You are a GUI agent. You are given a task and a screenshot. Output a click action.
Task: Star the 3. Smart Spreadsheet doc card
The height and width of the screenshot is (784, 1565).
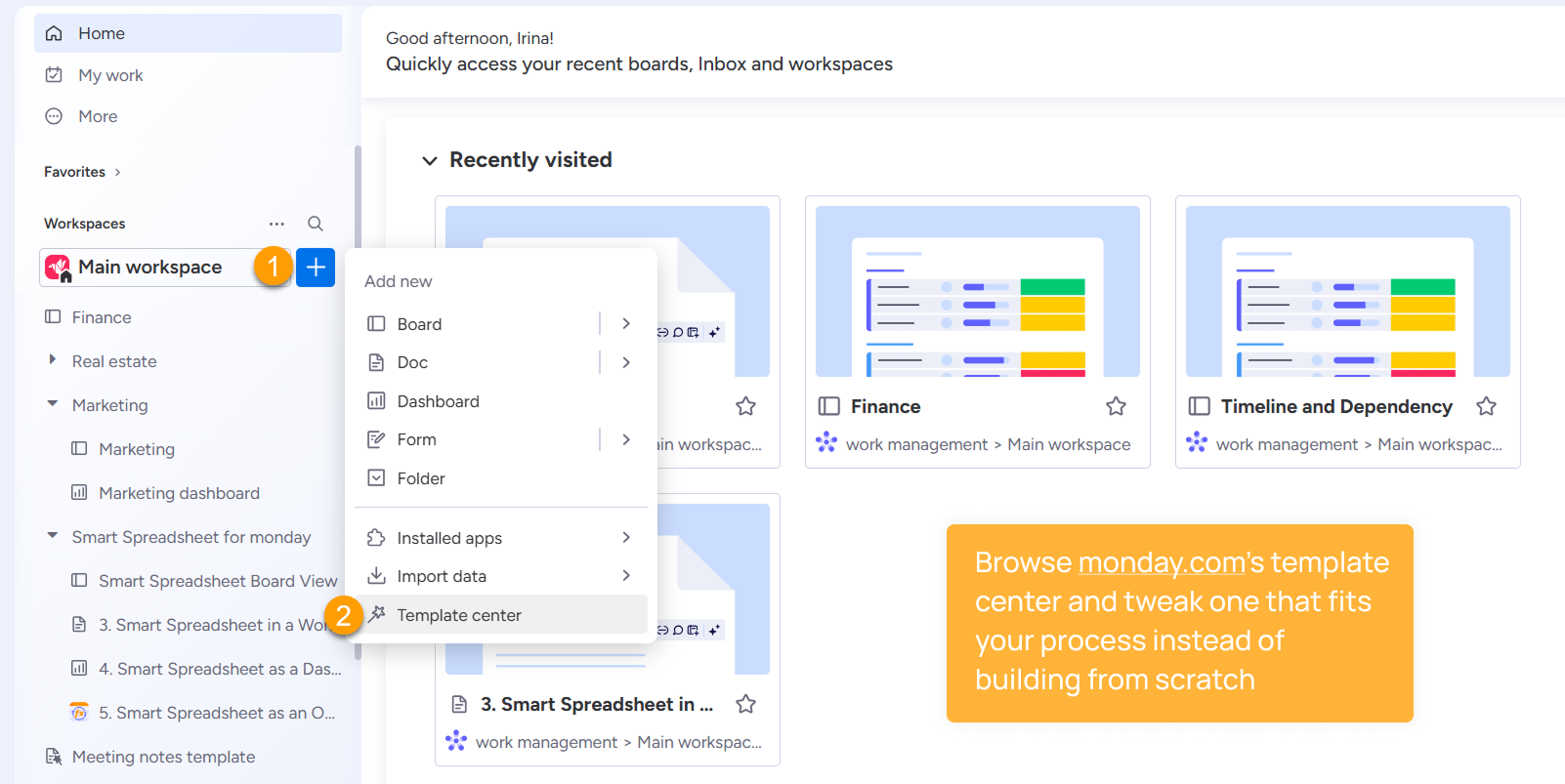click(745, 704)
